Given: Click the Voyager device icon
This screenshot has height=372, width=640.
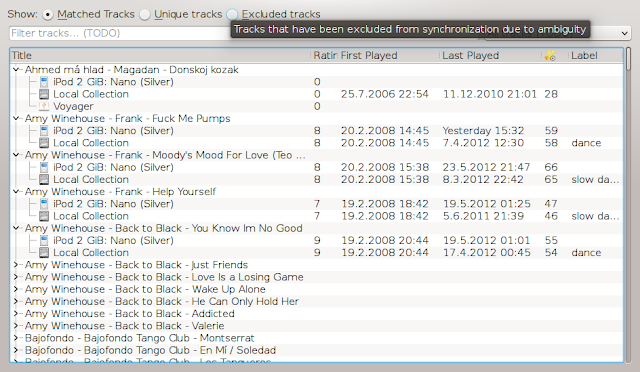Looking at the screenshot, I should pyautogui.click(x=44, y=107).
